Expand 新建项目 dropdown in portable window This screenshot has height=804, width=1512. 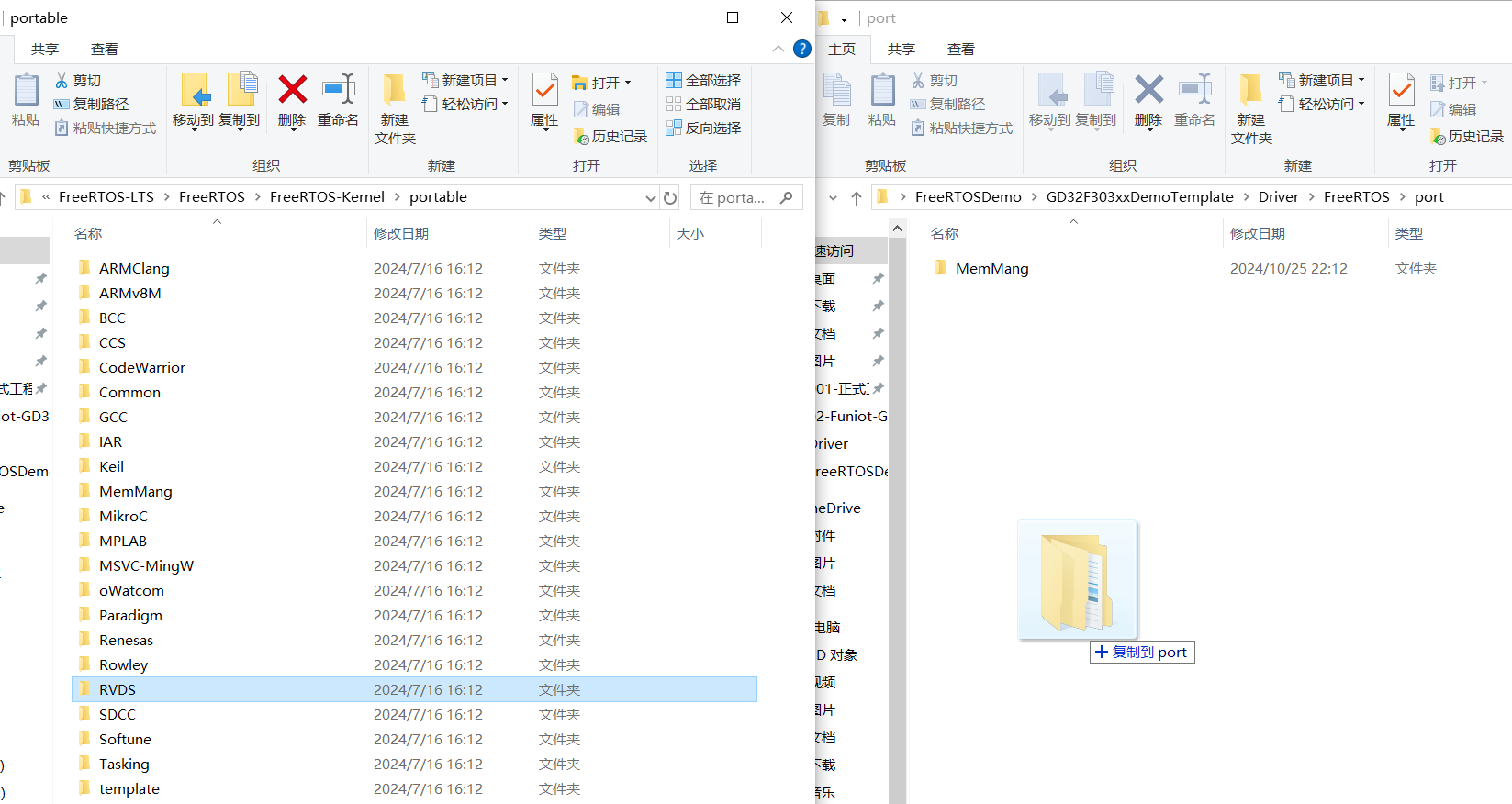[505, 80]
